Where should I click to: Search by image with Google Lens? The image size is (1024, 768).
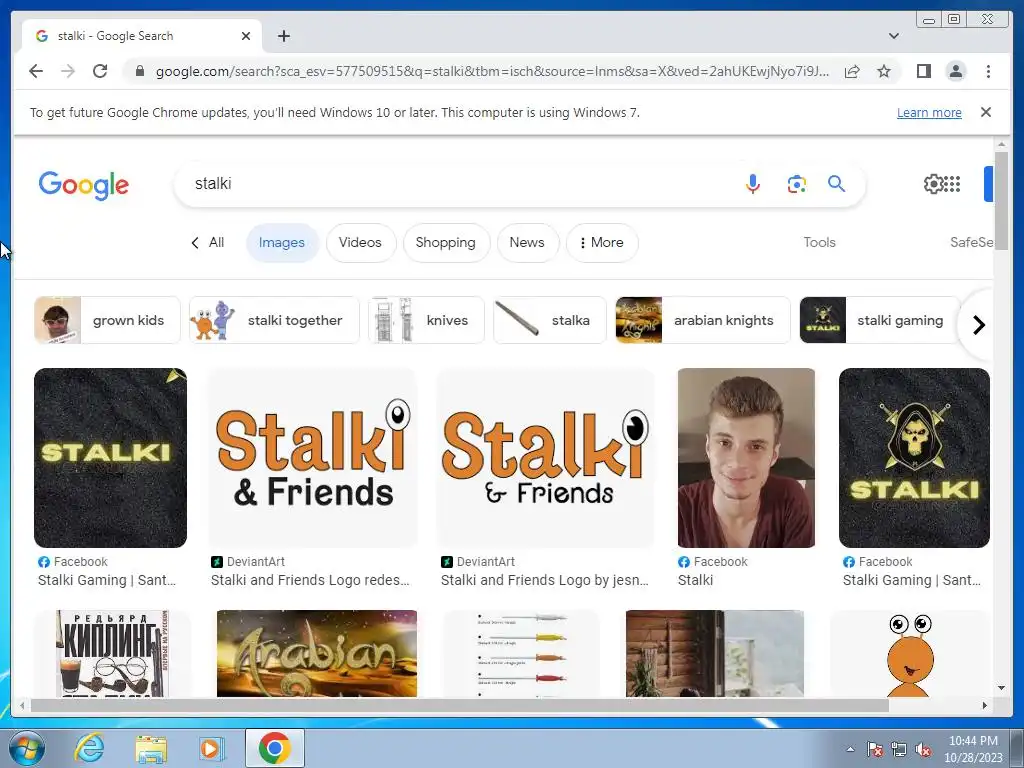pos(796,184)
